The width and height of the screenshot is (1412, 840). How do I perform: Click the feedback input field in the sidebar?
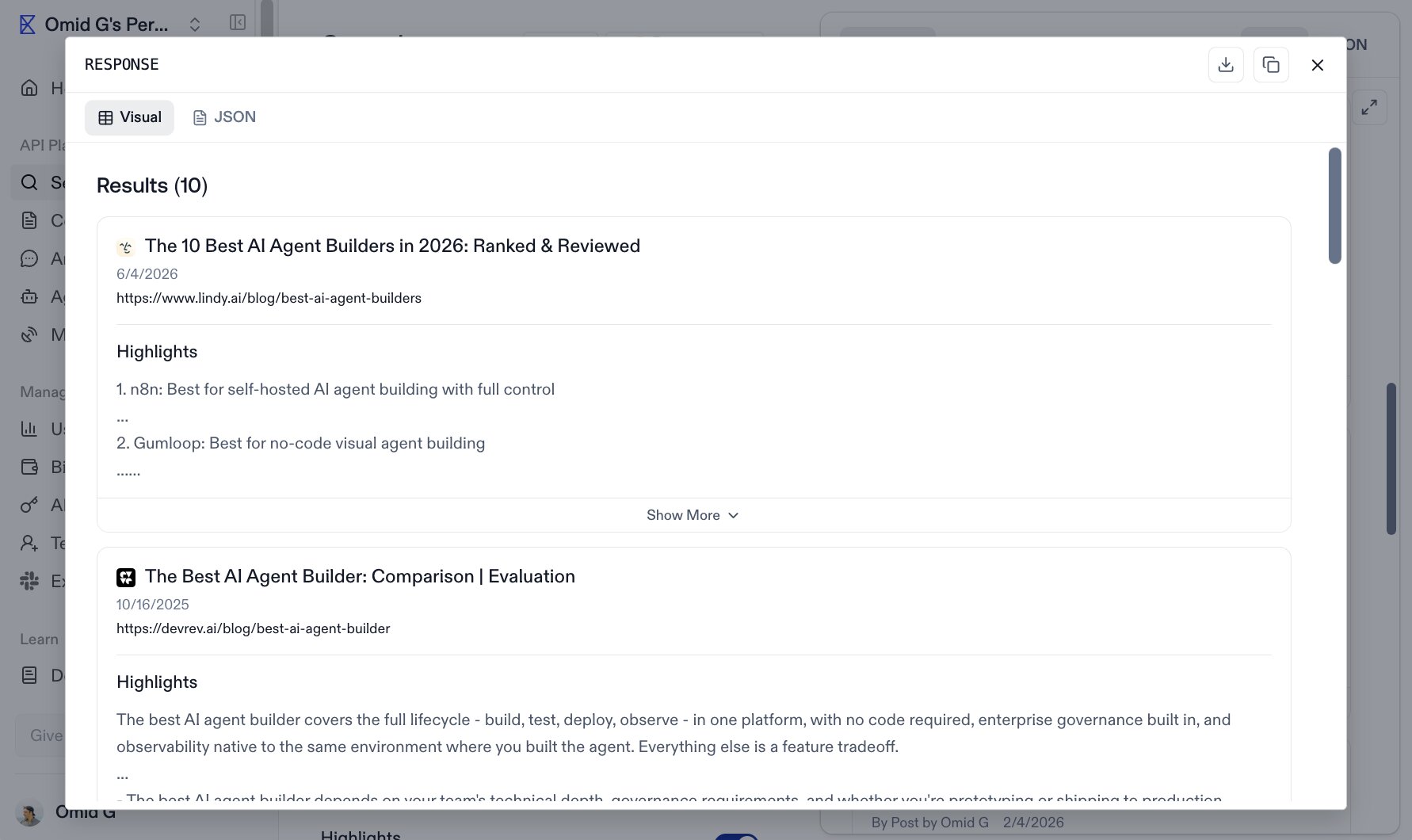pyautogui.click(x=41, y=735)
